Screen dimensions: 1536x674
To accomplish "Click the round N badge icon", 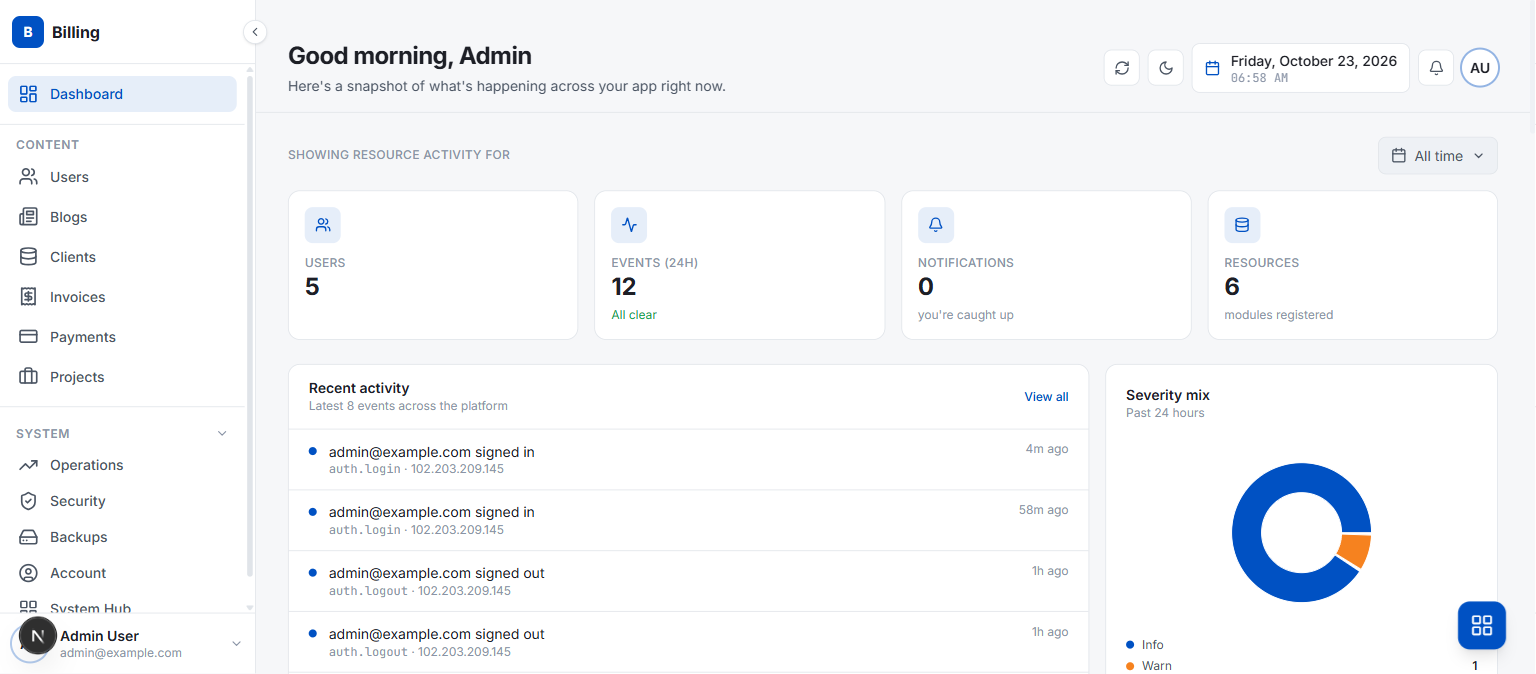I will pyautogui.click(x=37, y=636).
